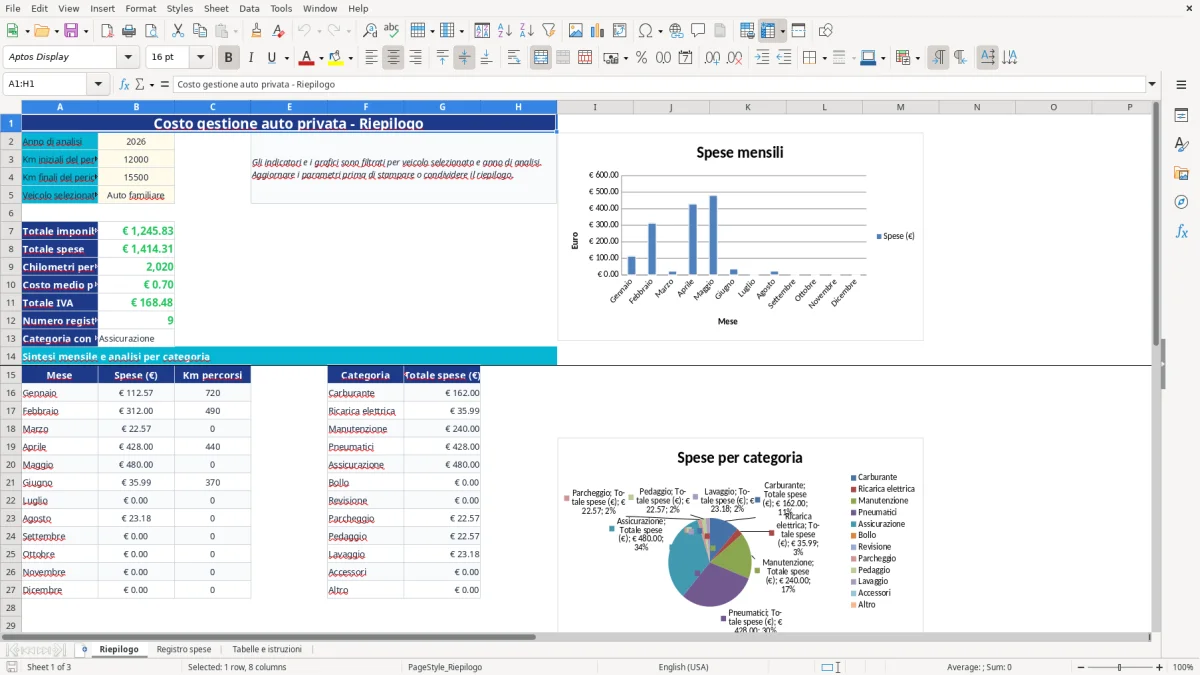Insert a pivot table

pyautogui.click(x=620, y=31)
